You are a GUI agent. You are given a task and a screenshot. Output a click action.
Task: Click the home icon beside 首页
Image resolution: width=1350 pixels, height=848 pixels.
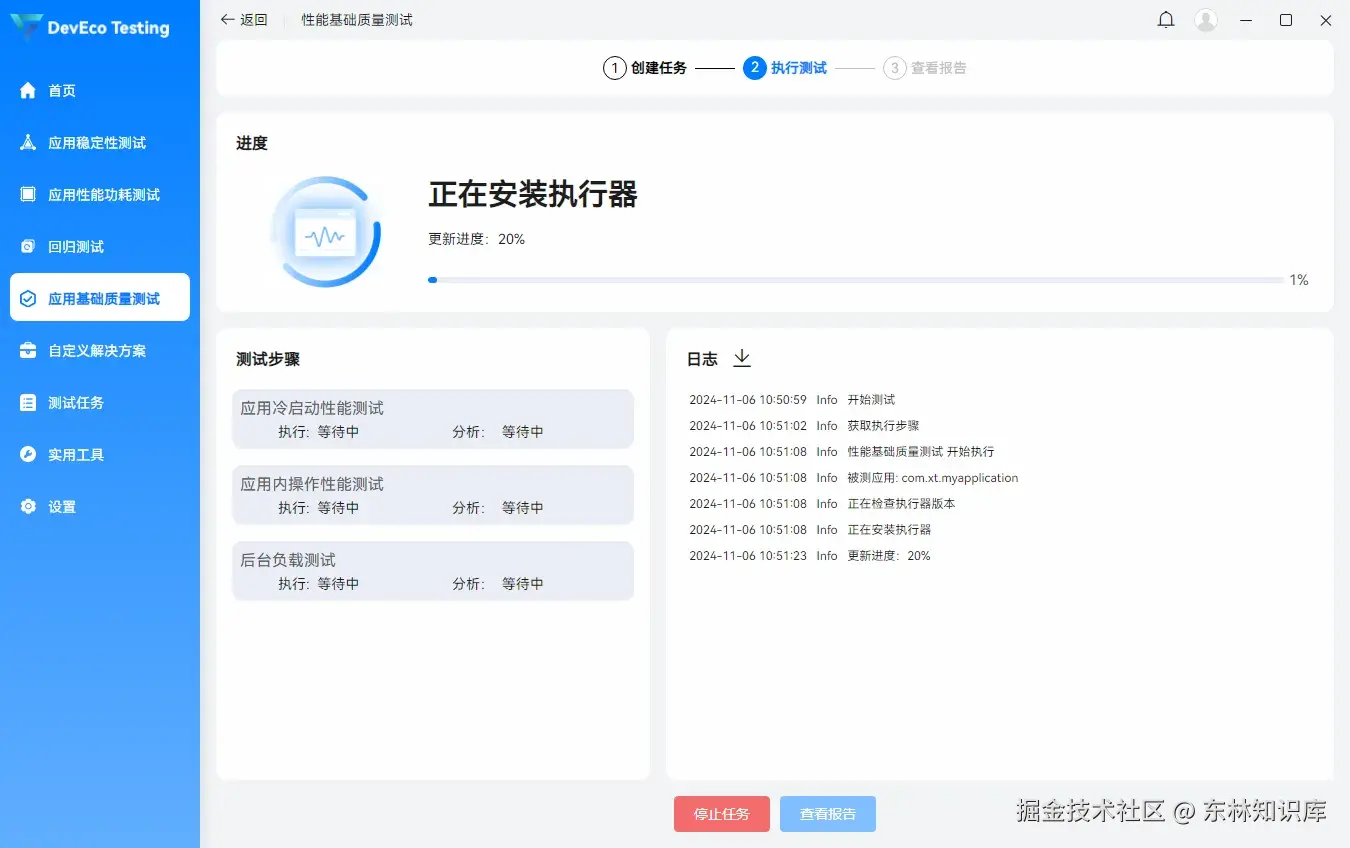(28, 91)
